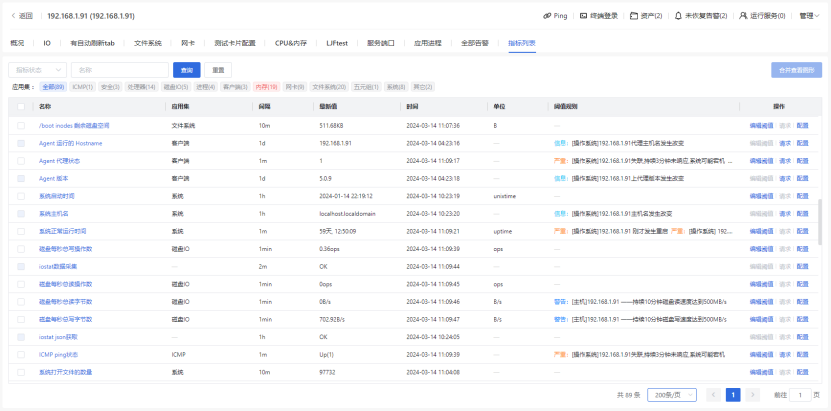Click the blue 查询 search button

[x=186, y=70]
